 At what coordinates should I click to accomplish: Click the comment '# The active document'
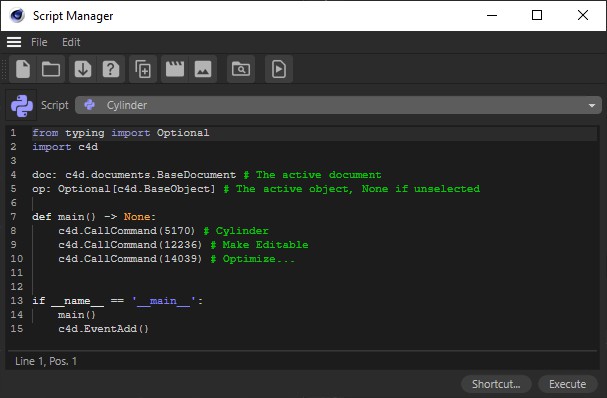[x=312, y=175]
